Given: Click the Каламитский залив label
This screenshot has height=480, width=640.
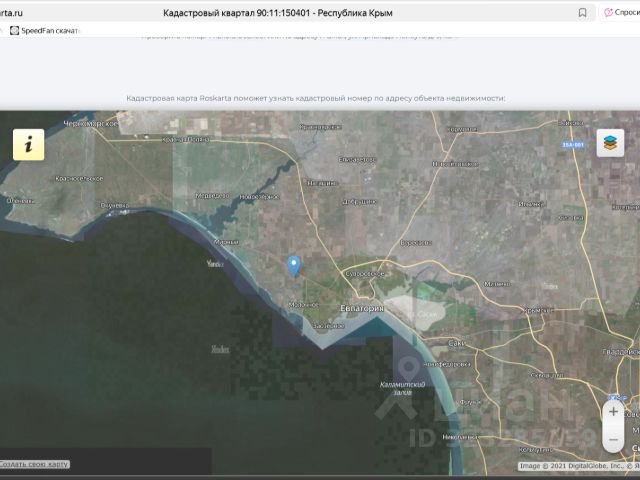Looking at the screenshot, I should pos(402,388).
